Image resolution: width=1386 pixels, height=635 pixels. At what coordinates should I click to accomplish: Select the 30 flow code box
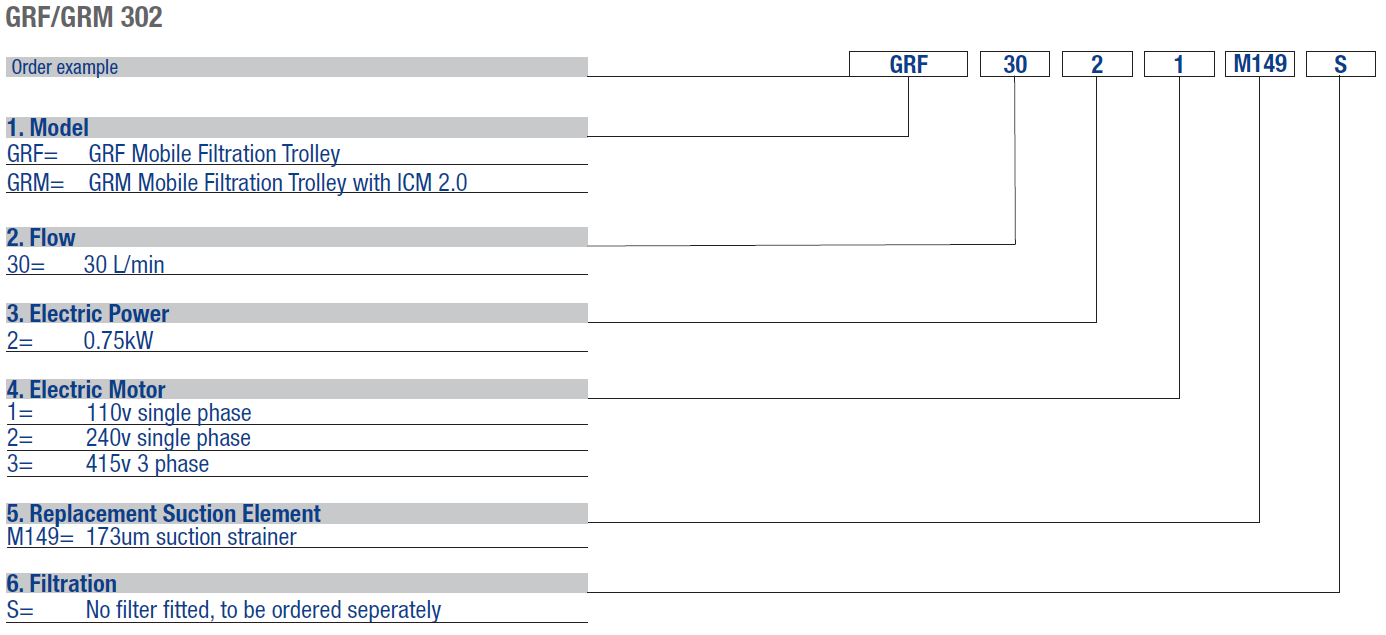tap(1015, 65)
